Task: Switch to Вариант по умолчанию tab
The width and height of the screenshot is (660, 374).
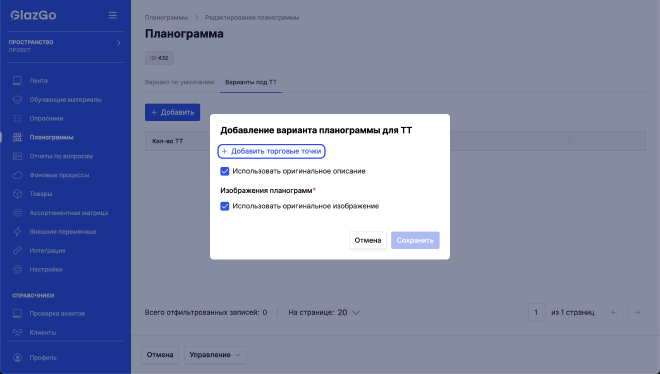Action: pyautogui.click(x=180, y=82)
